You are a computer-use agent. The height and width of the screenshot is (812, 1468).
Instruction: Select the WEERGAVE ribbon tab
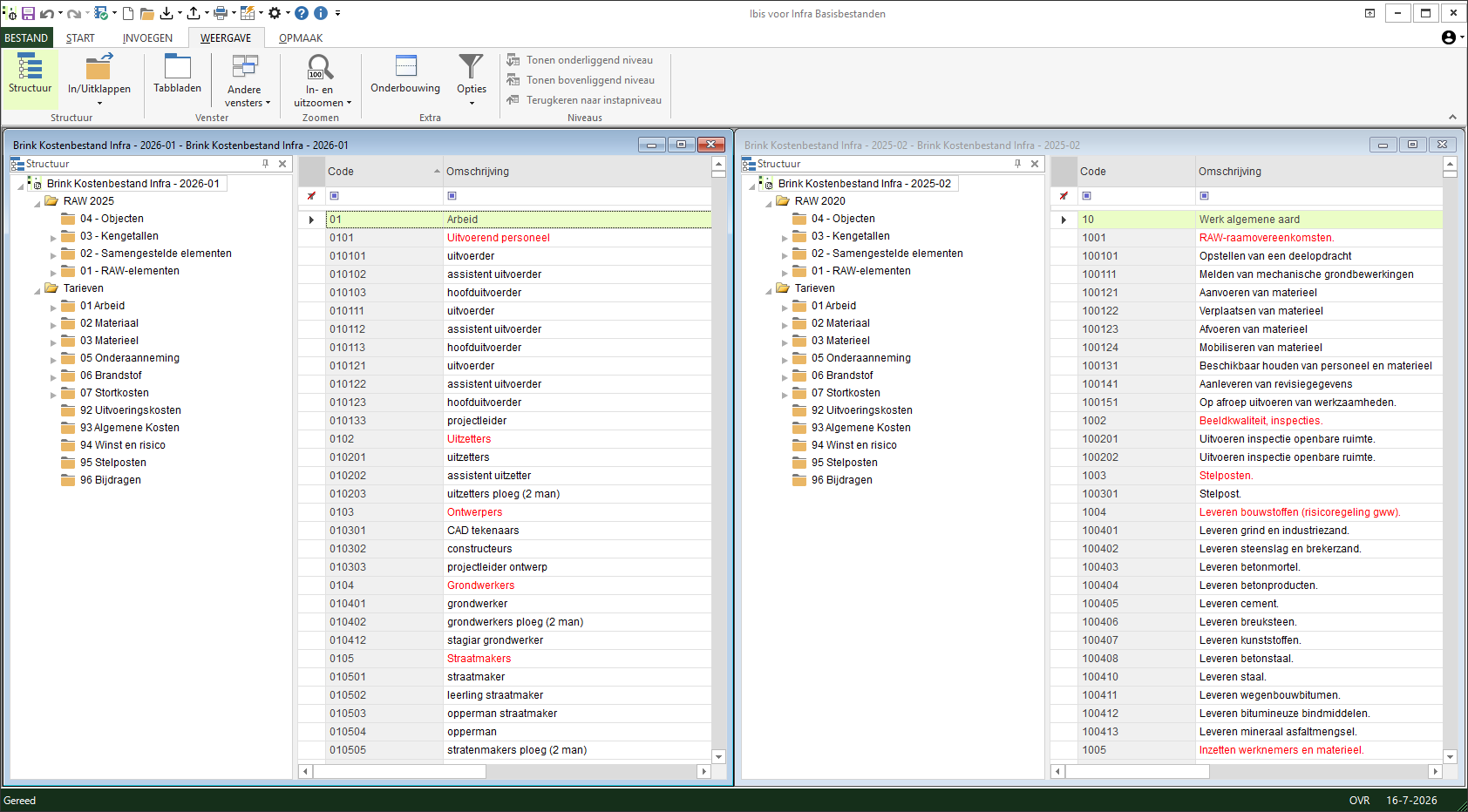226,37
